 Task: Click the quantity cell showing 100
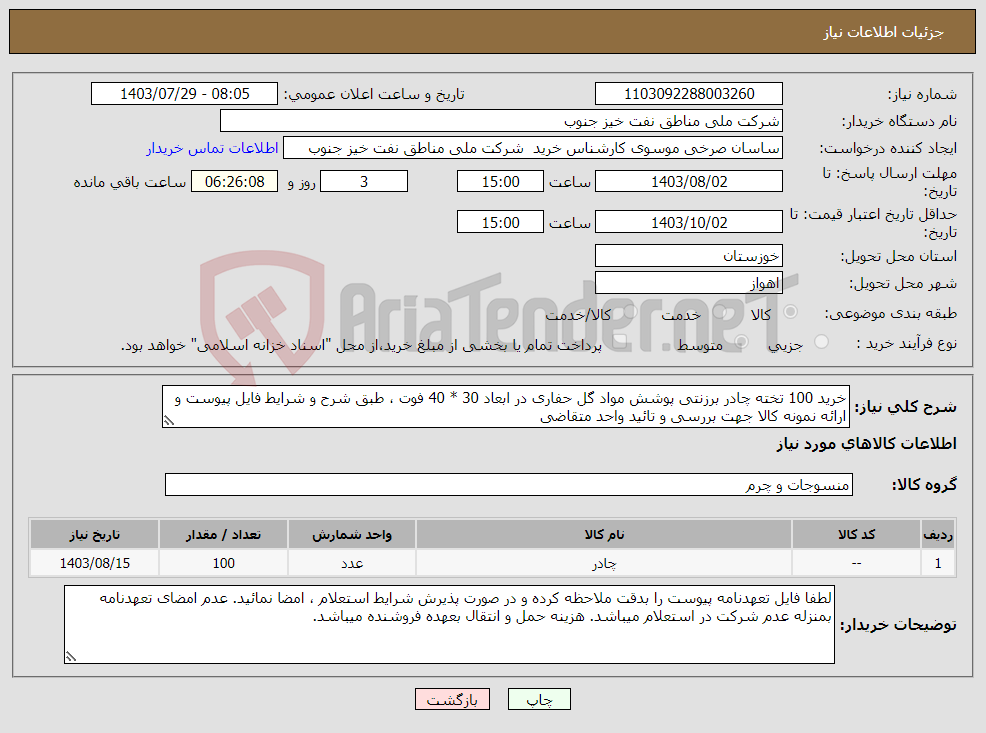point(223,563)
